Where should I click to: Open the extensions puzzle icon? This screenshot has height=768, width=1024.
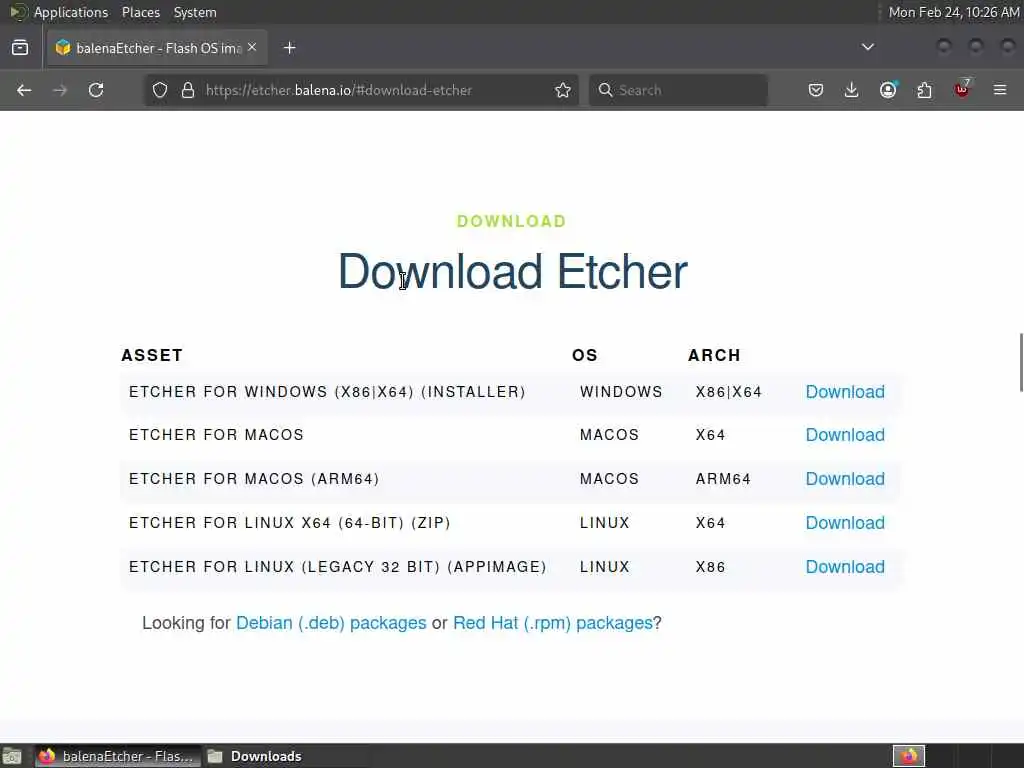coord(925,90)
